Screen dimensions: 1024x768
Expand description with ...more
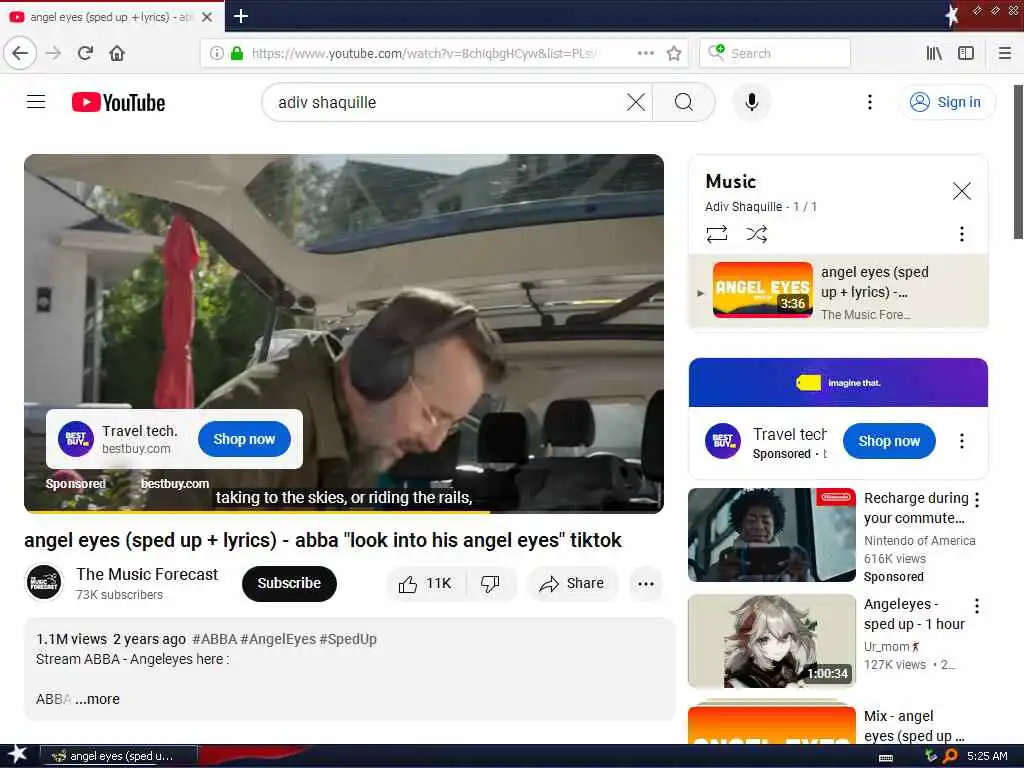coord(97,699)
